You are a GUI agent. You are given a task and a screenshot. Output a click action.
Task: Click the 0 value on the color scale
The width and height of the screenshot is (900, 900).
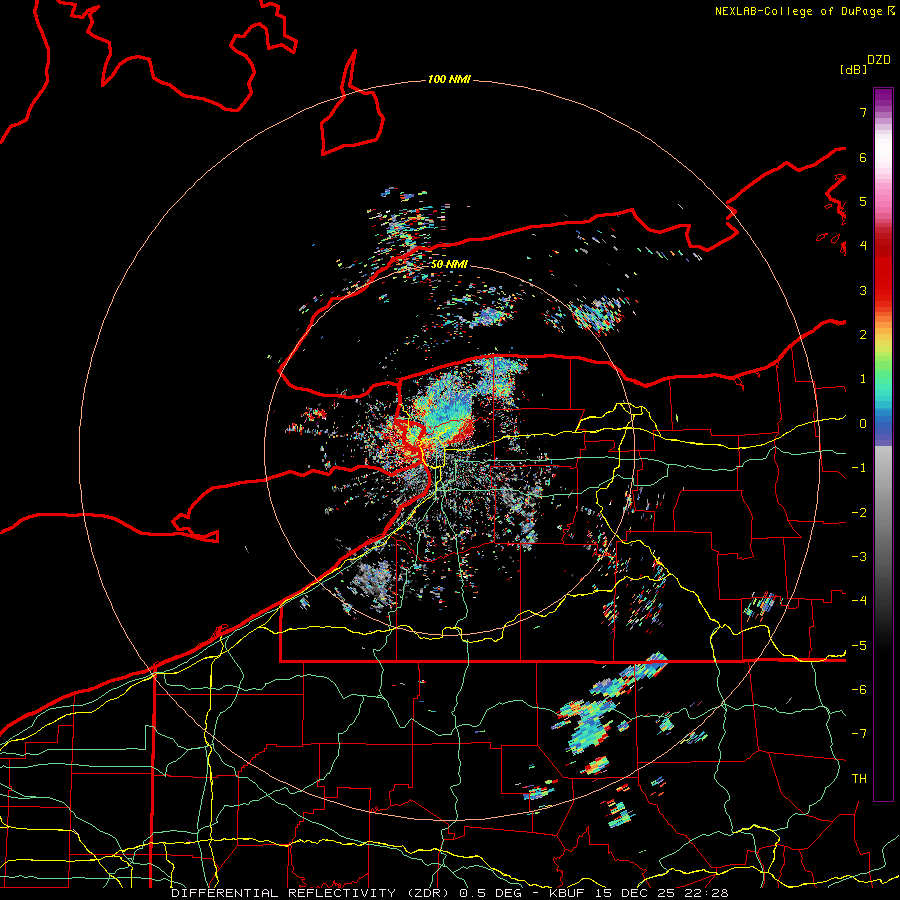click(x=863, y=424)
